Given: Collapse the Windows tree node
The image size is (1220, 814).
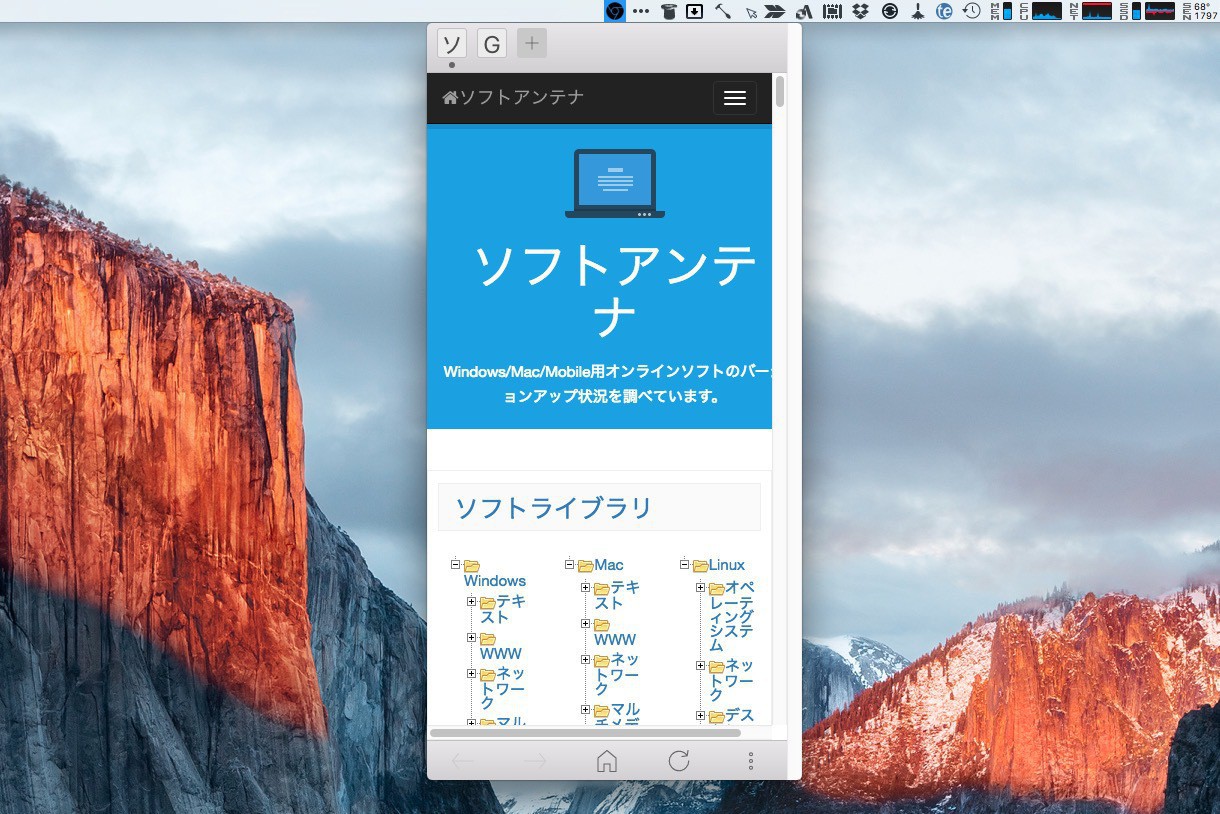Looking at the screenshot, I should point(456,565).
